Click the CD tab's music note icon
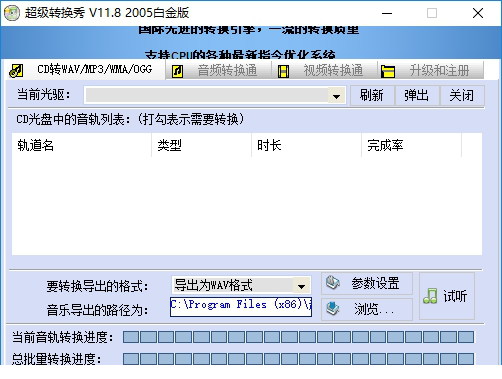This screenshot has height=379, width=502. [16, 71]
